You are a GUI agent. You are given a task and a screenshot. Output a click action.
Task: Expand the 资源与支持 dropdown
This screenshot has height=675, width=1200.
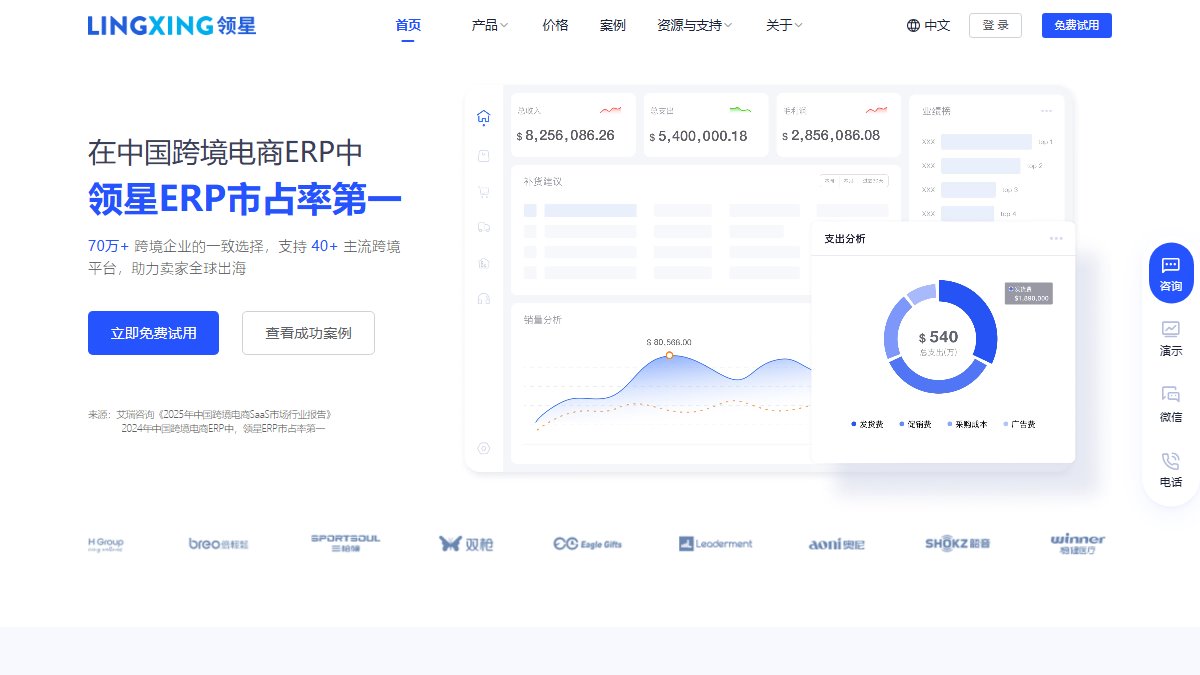click(x=695, y=25)
